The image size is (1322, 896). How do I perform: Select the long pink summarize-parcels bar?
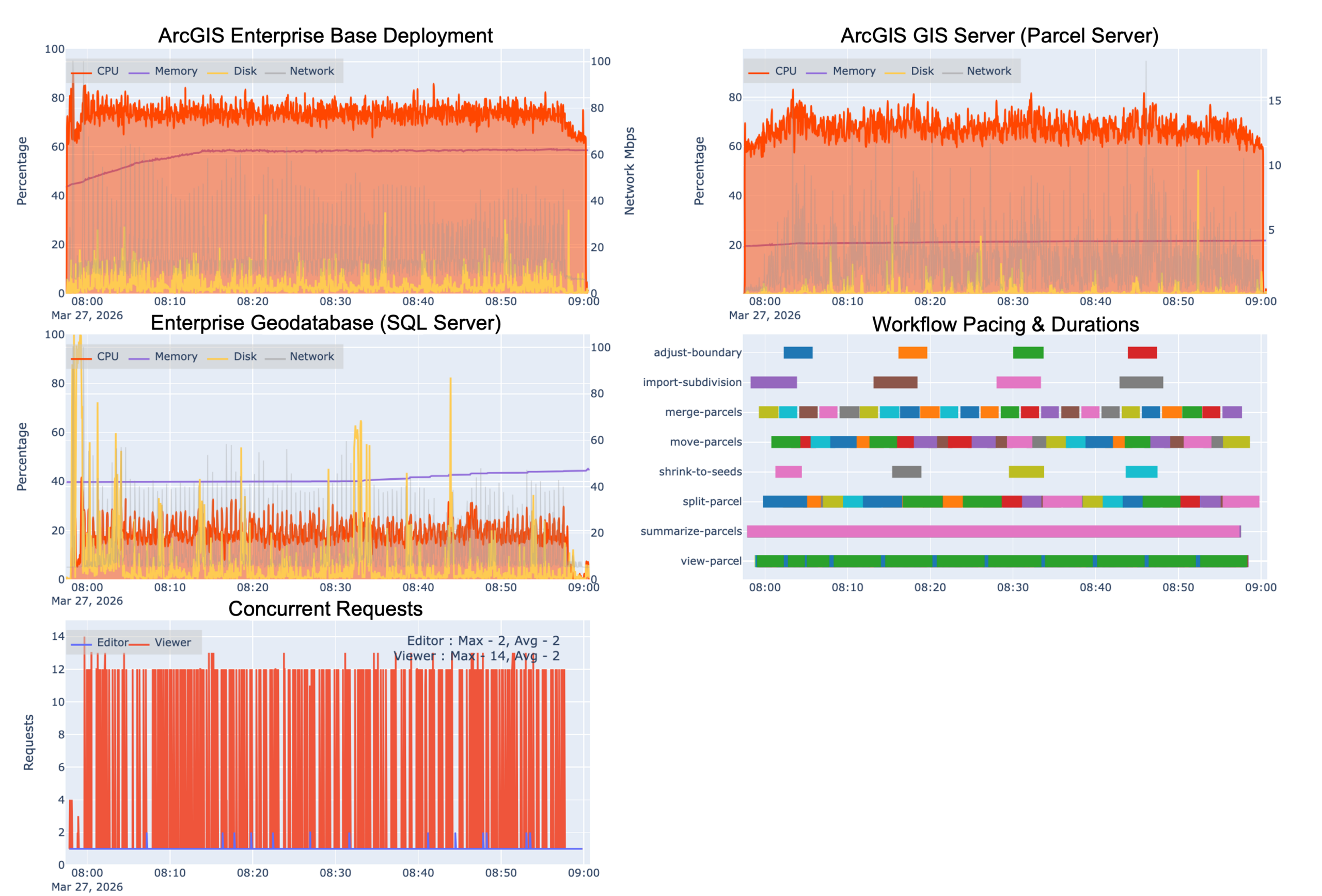point(993,531)
